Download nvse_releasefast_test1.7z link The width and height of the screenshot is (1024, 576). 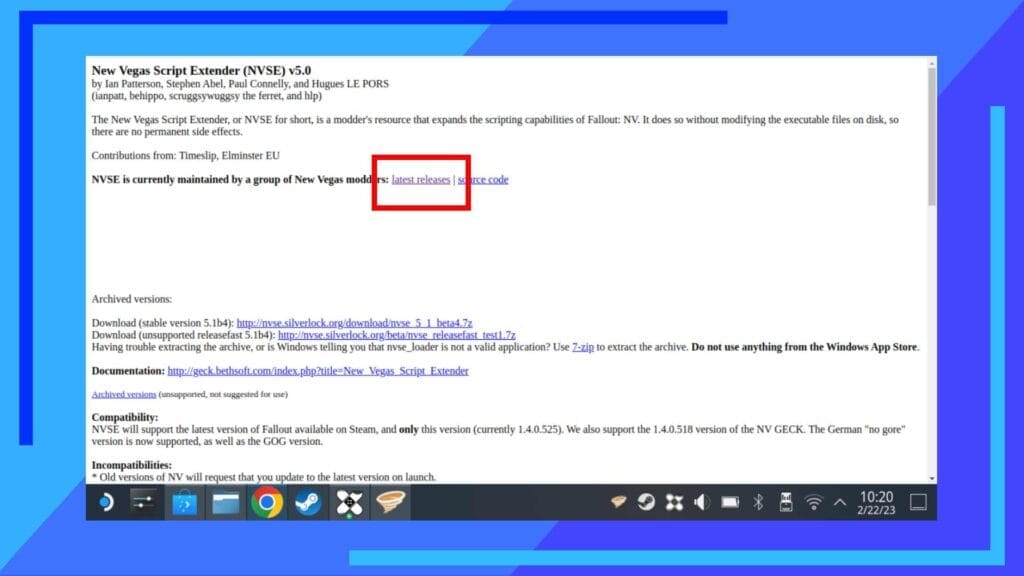click(396, 334)
